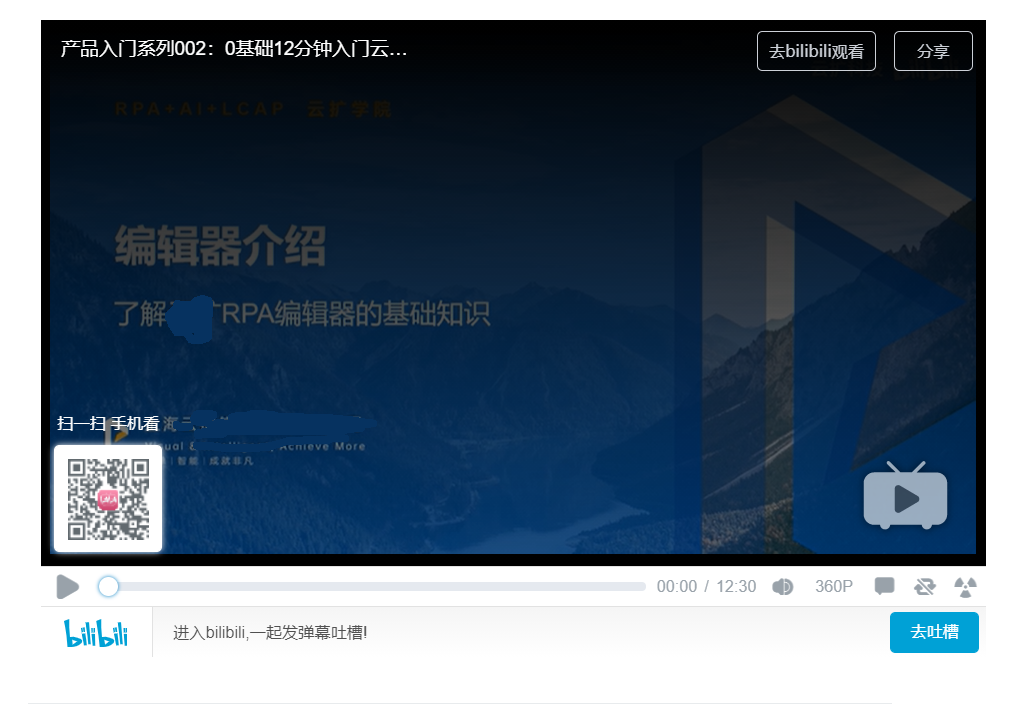Click the speech bubble danmaku icon
1011x718 pixels.
884,587
